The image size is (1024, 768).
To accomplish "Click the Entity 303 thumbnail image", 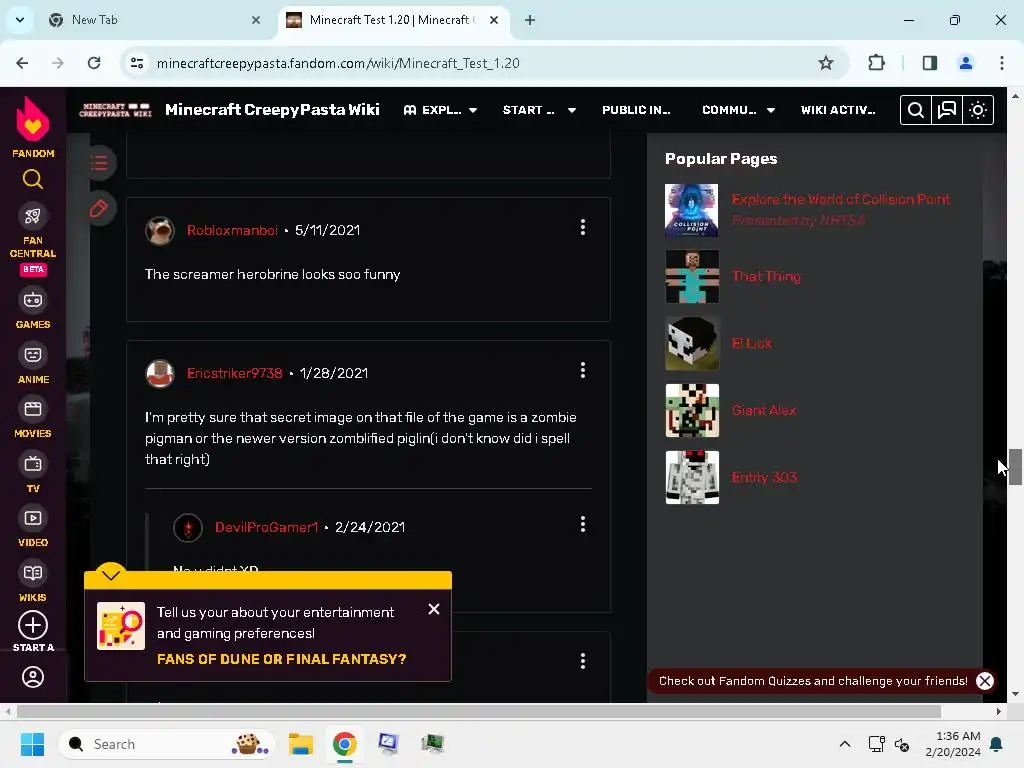I will point(692,477).
